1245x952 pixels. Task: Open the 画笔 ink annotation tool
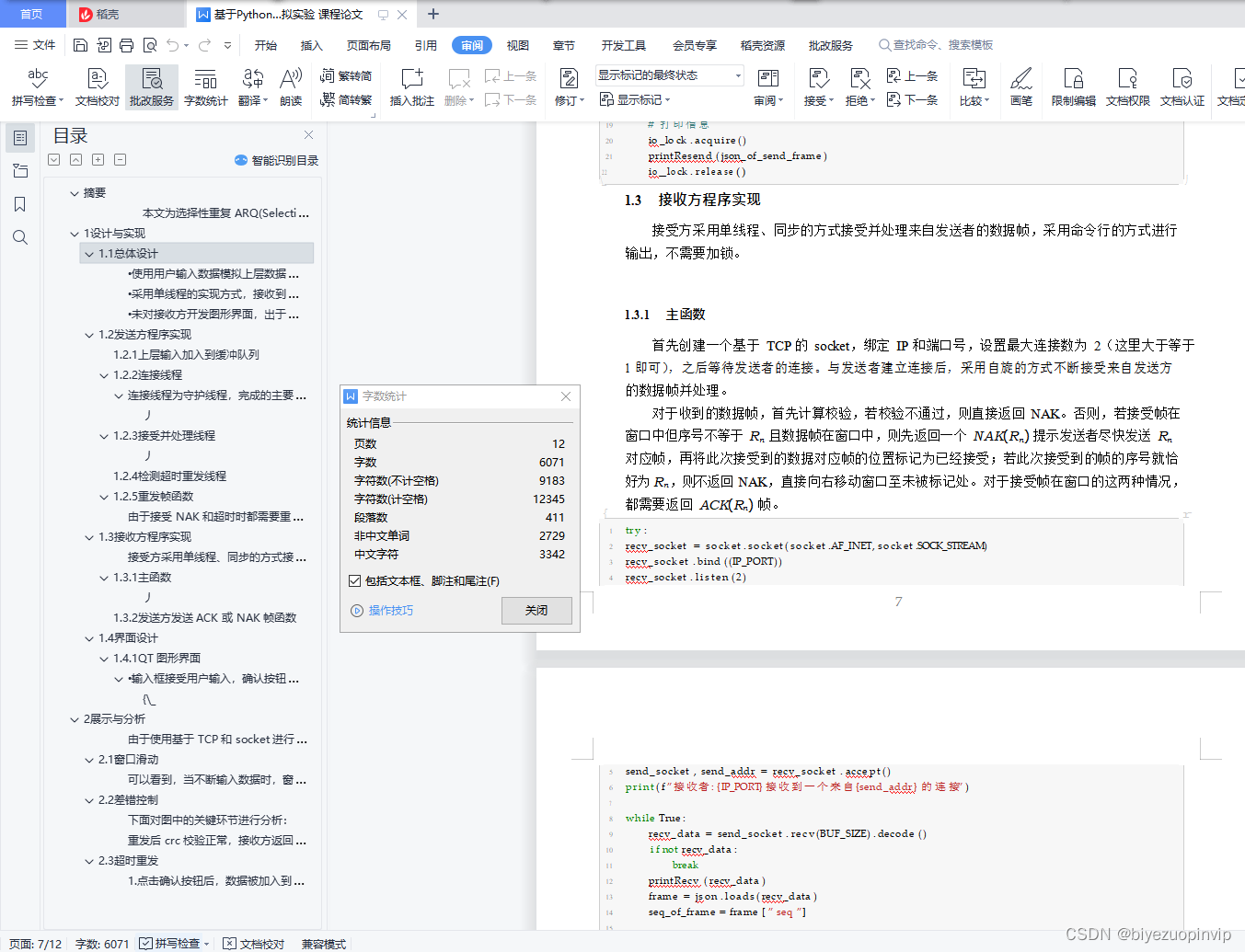click(1021, 87)
